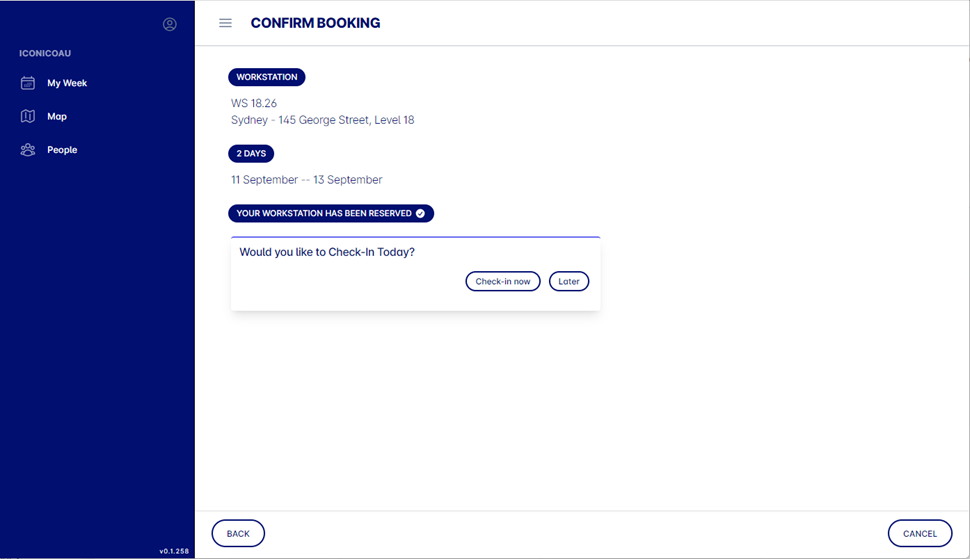Toggle the hamburger navigation menu icon
The height and width of the screenshot is (559, 970).
(225, 23)
